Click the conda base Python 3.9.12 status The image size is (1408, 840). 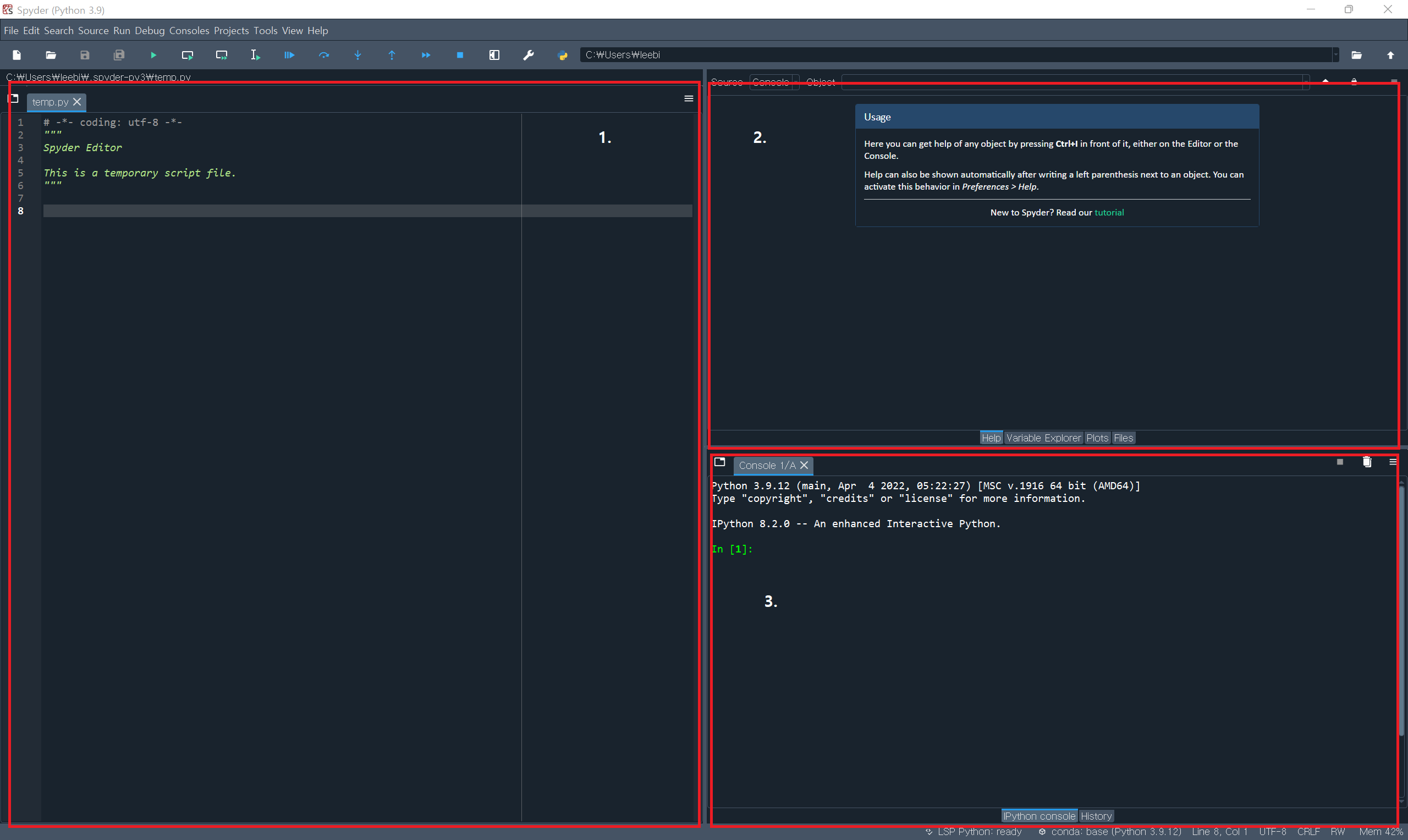pos(1110,832)
